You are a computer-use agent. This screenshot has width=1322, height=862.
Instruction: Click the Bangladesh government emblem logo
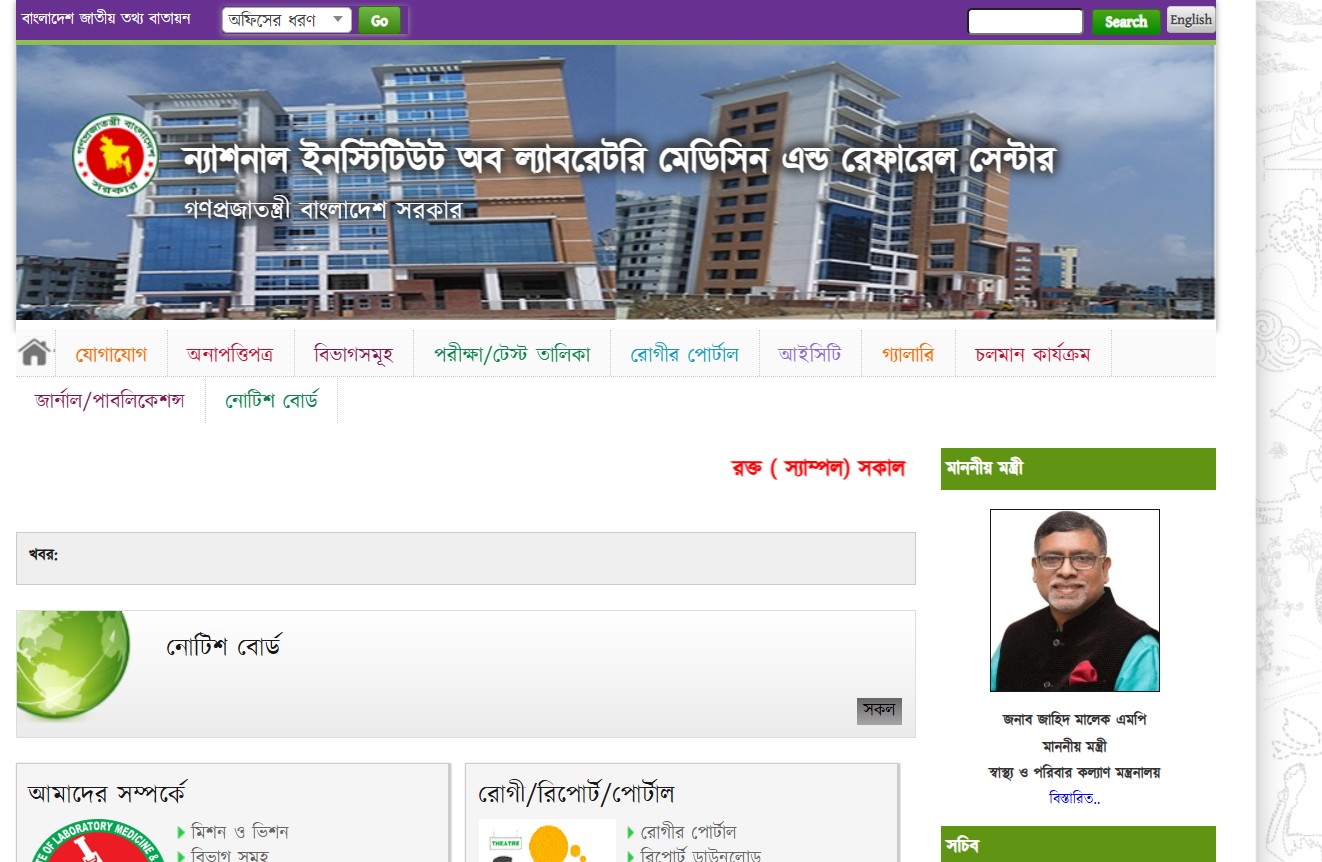(116, 155)
